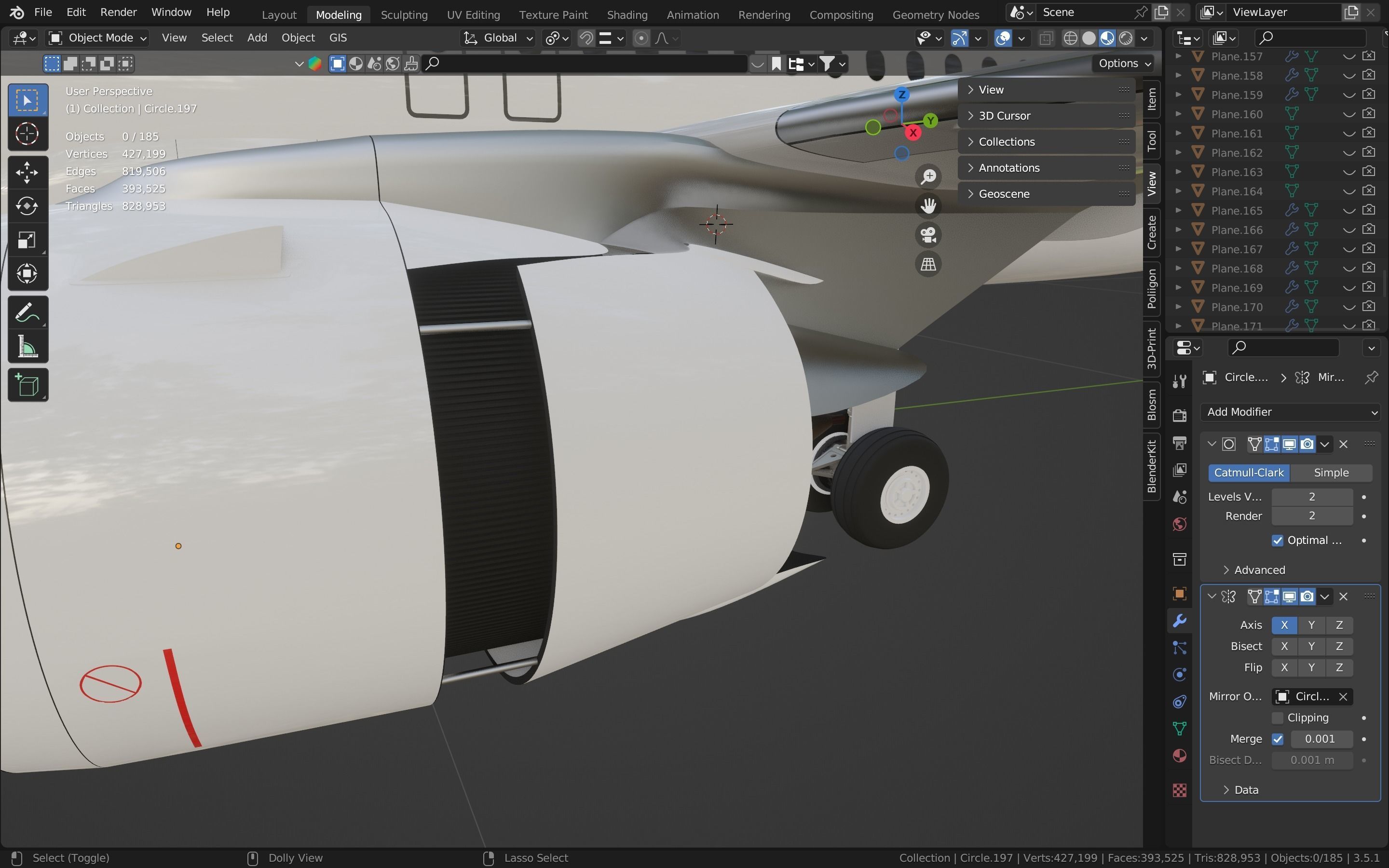The height and width of the screenshot is (868, 1389).
Task: Open the Particles properties tab icon
Action: 1180,648
